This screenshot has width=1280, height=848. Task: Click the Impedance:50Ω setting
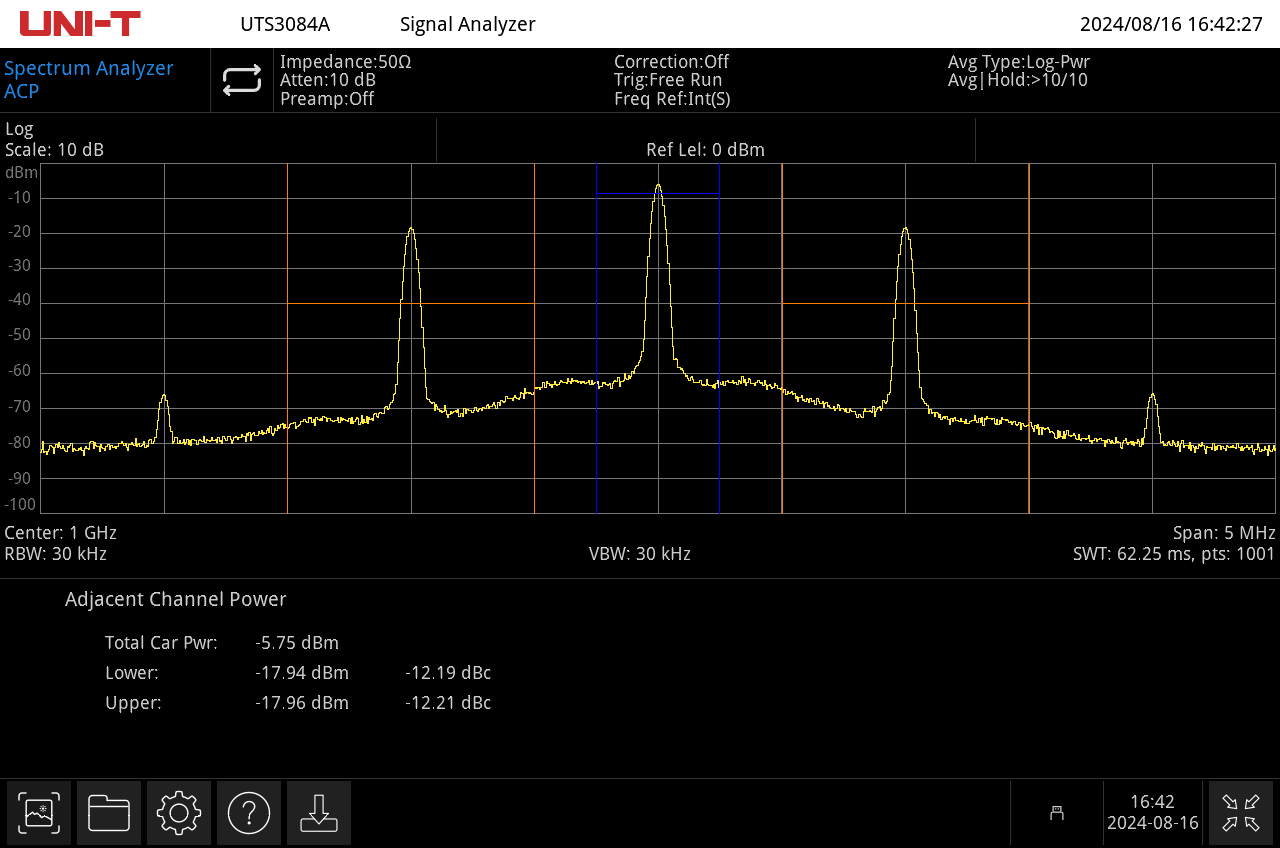(x=346, y=62)
